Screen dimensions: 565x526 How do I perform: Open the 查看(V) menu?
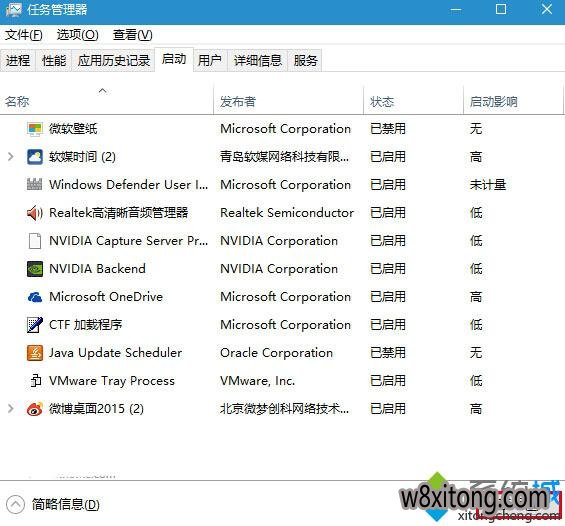133,35
